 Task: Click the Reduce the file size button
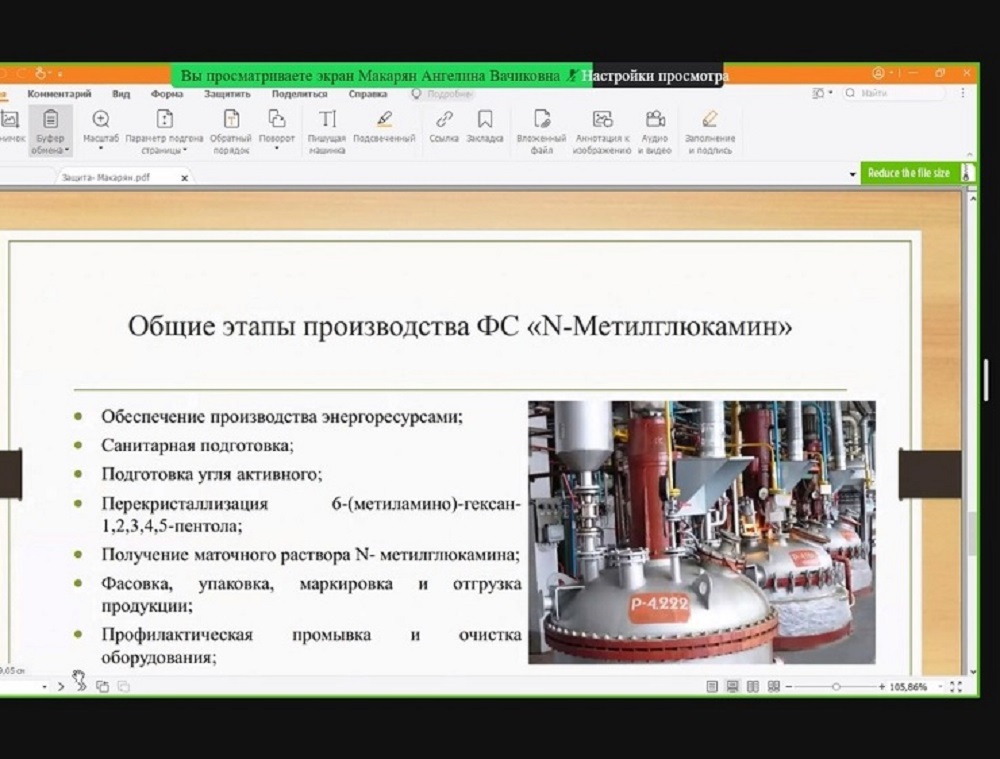click(908, 173)
